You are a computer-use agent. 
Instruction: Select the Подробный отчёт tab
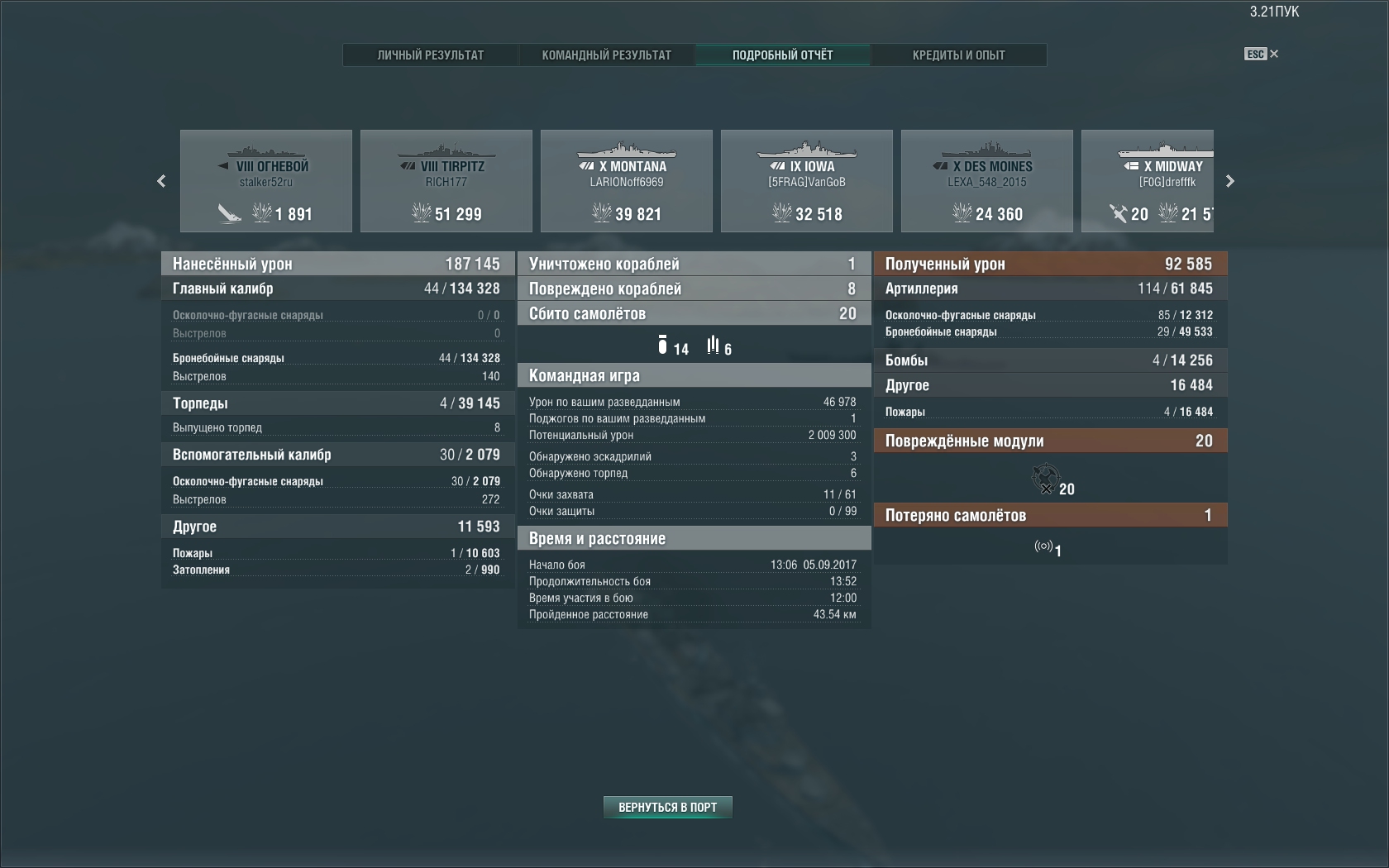(783, 55)
